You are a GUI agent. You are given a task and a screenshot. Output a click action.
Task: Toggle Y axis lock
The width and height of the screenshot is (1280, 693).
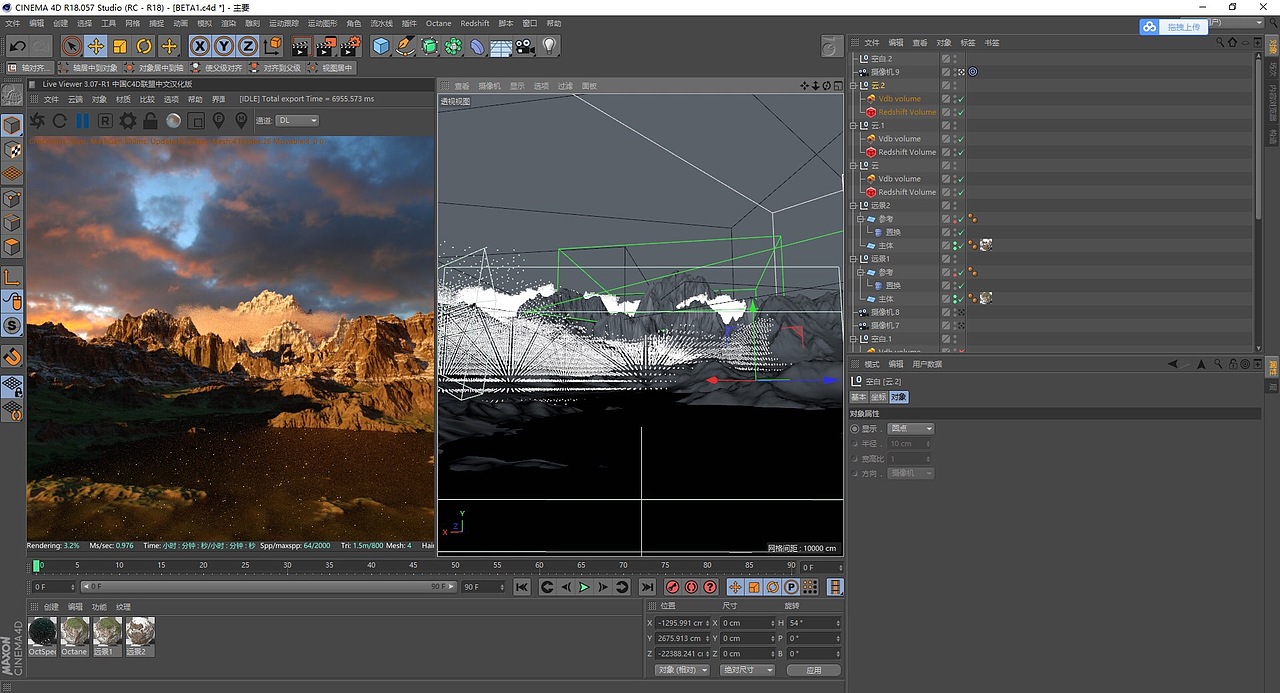point(224,46)
